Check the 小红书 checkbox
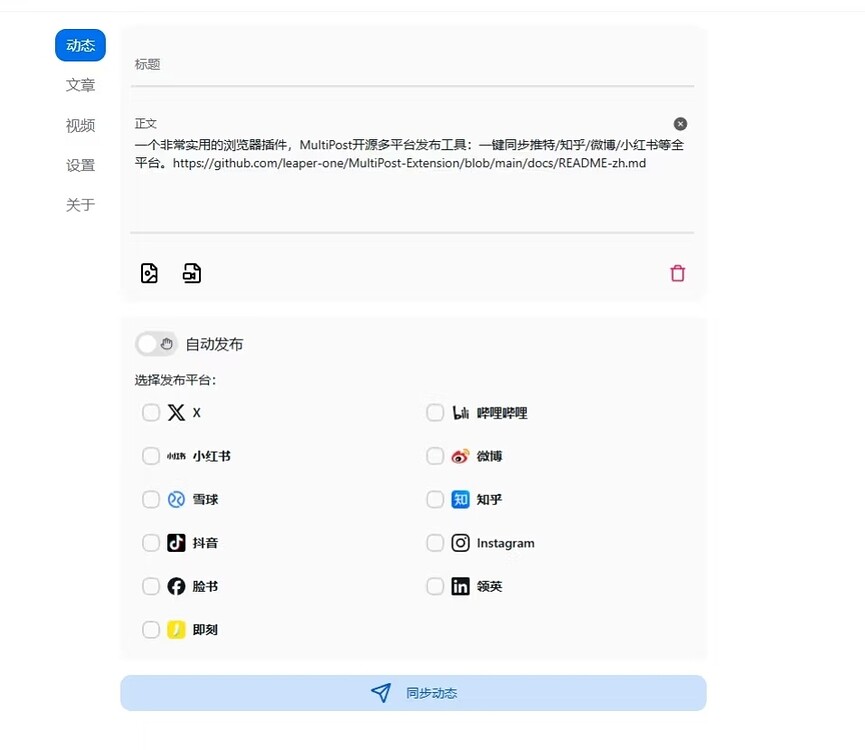865x750 pixels. [x=151, y=456]
